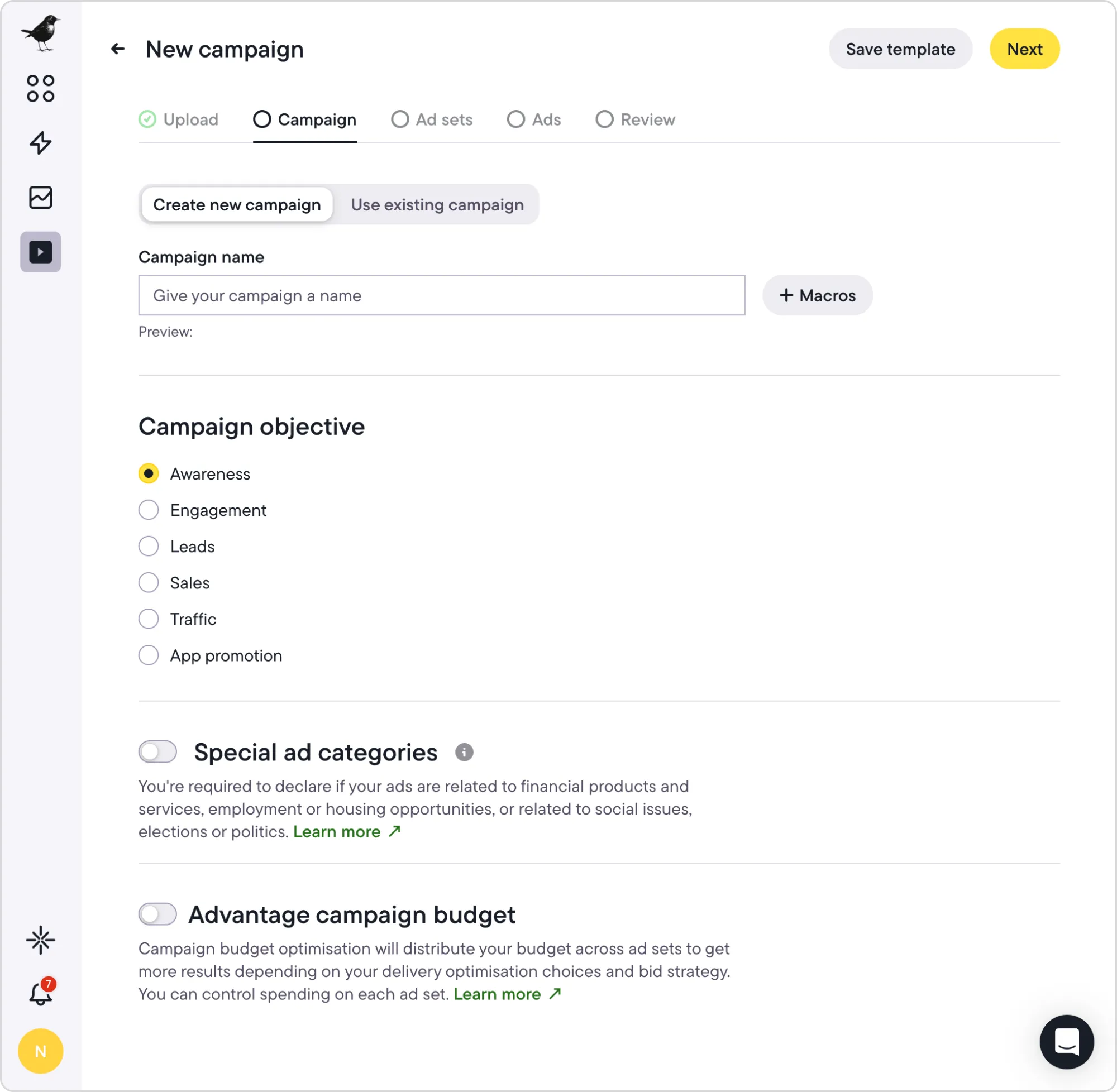Viewport: 1117px width, 1092px height.
Task: Select the Awareness radio button
Action: point(149,473)
